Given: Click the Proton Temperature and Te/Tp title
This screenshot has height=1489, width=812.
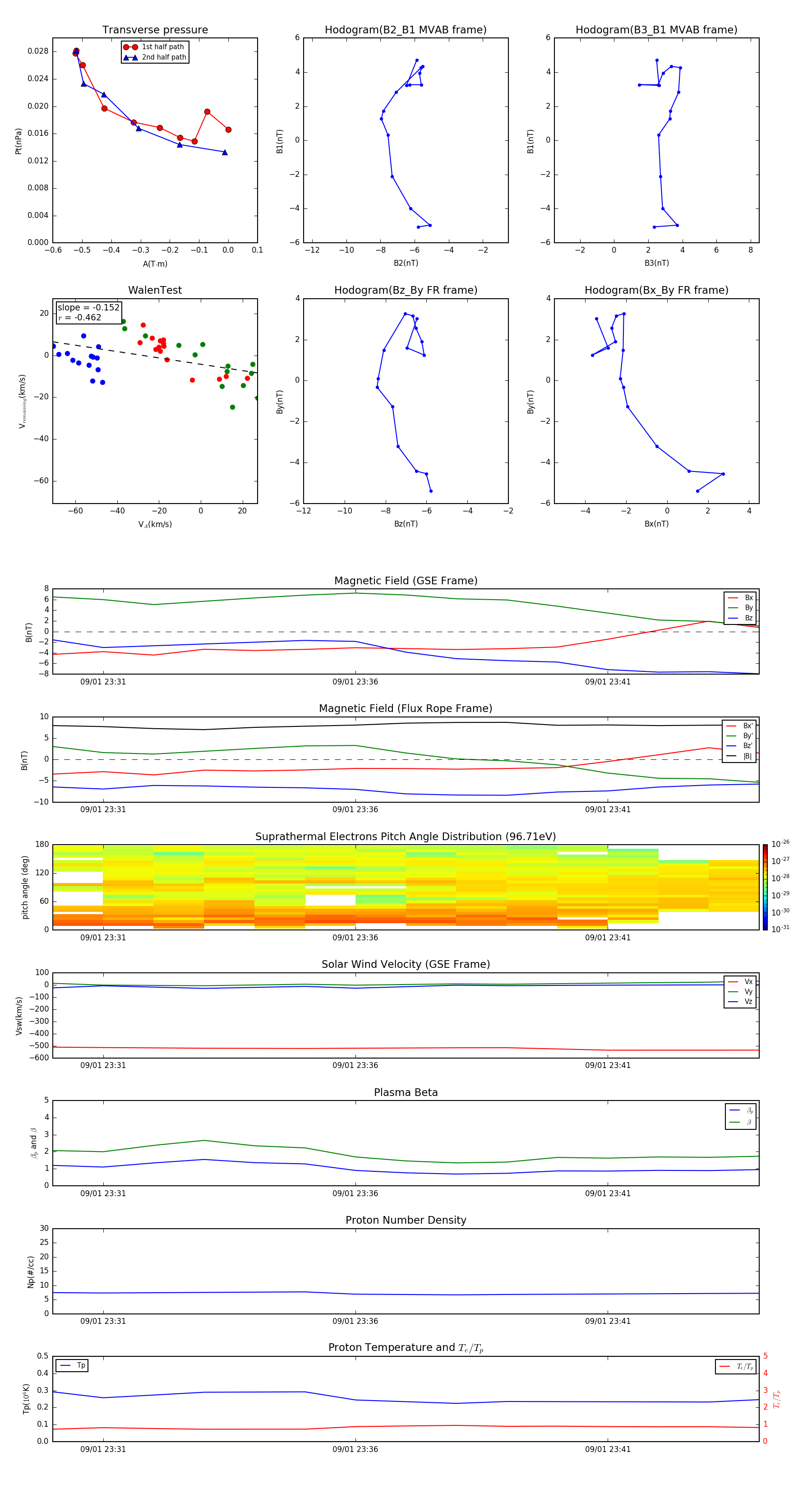Looking at the screenshot, I should [406, 1348].
